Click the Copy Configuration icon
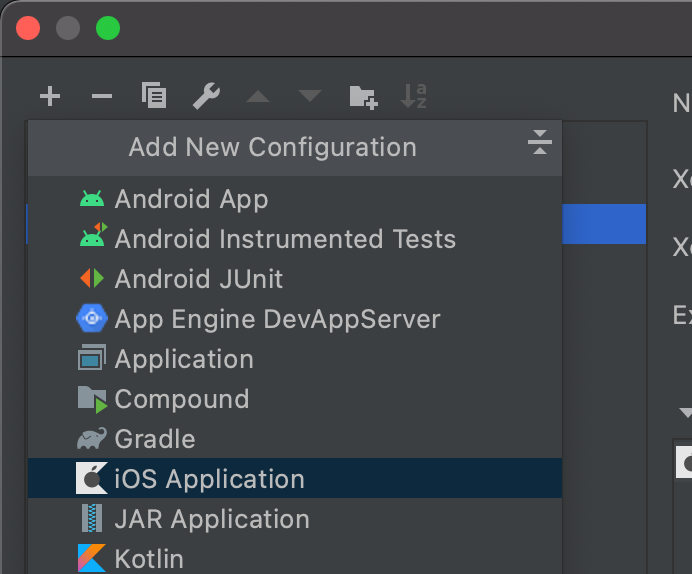Image resolution: width=692 pixels, height=574 pixels. (x=154, y=95)
